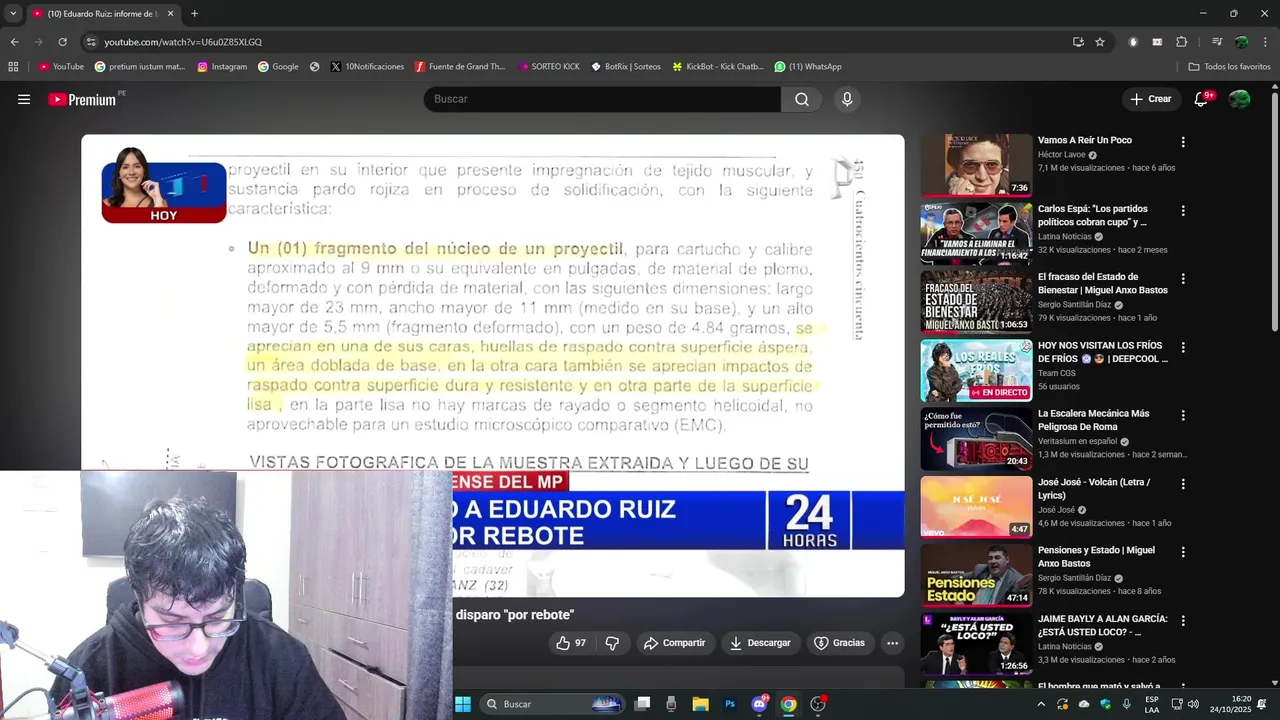Open the Extensions puzzle icon
The image size is (1280, 720).
point(1182,42)
